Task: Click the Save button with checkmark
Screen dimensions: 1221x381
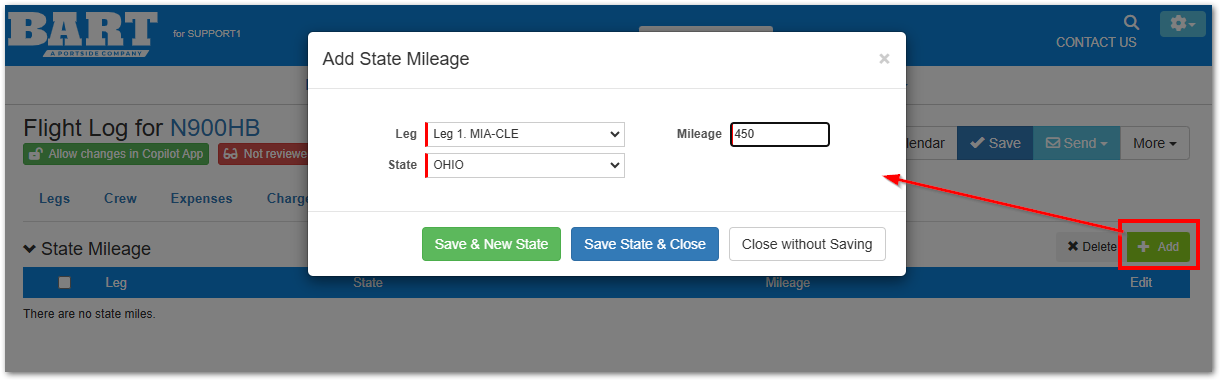Action: coord(995,143)
